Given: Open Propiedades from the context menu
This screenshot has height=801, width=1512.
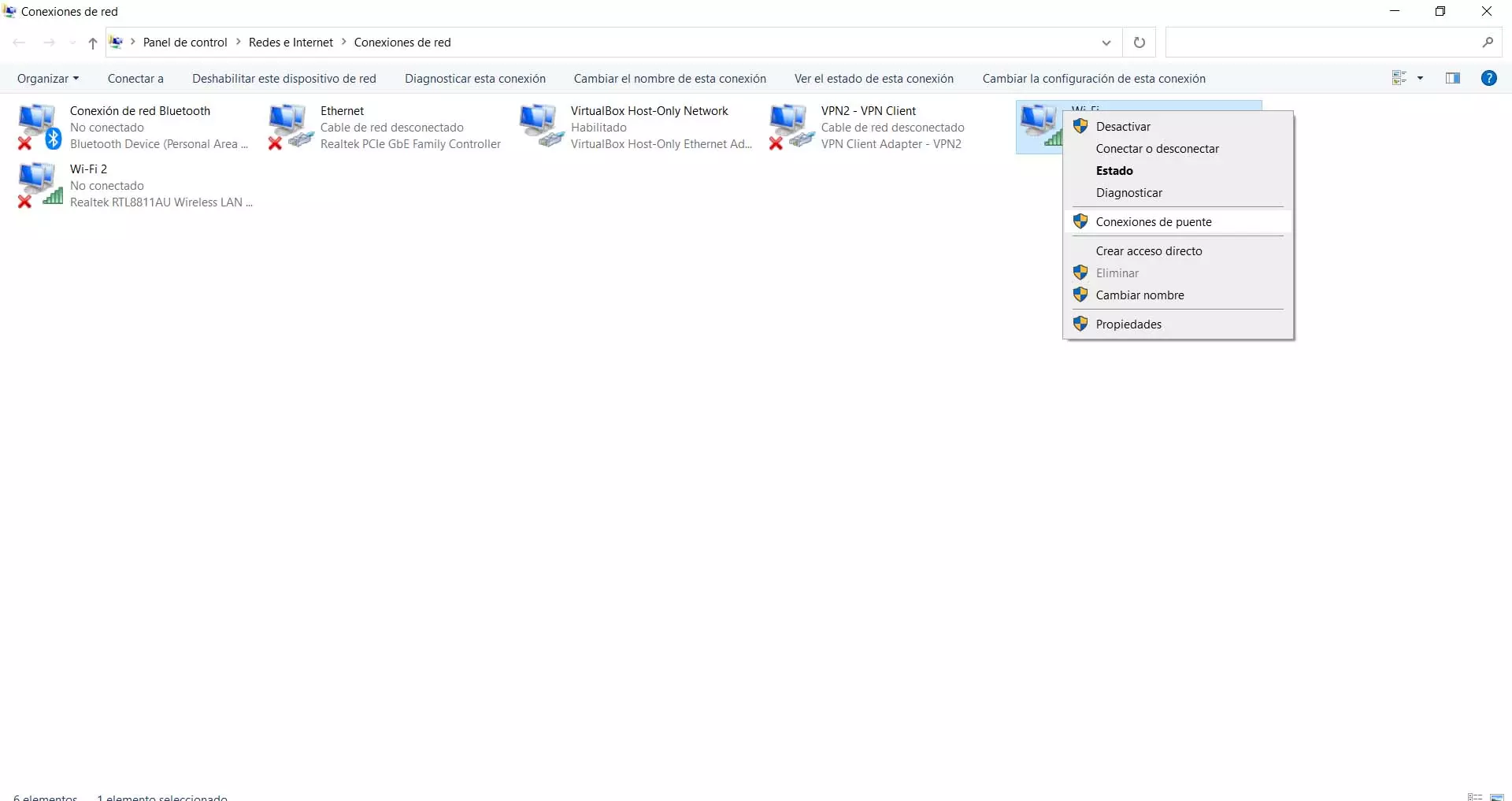Looking at the screenshot, I should point(1178,324).
